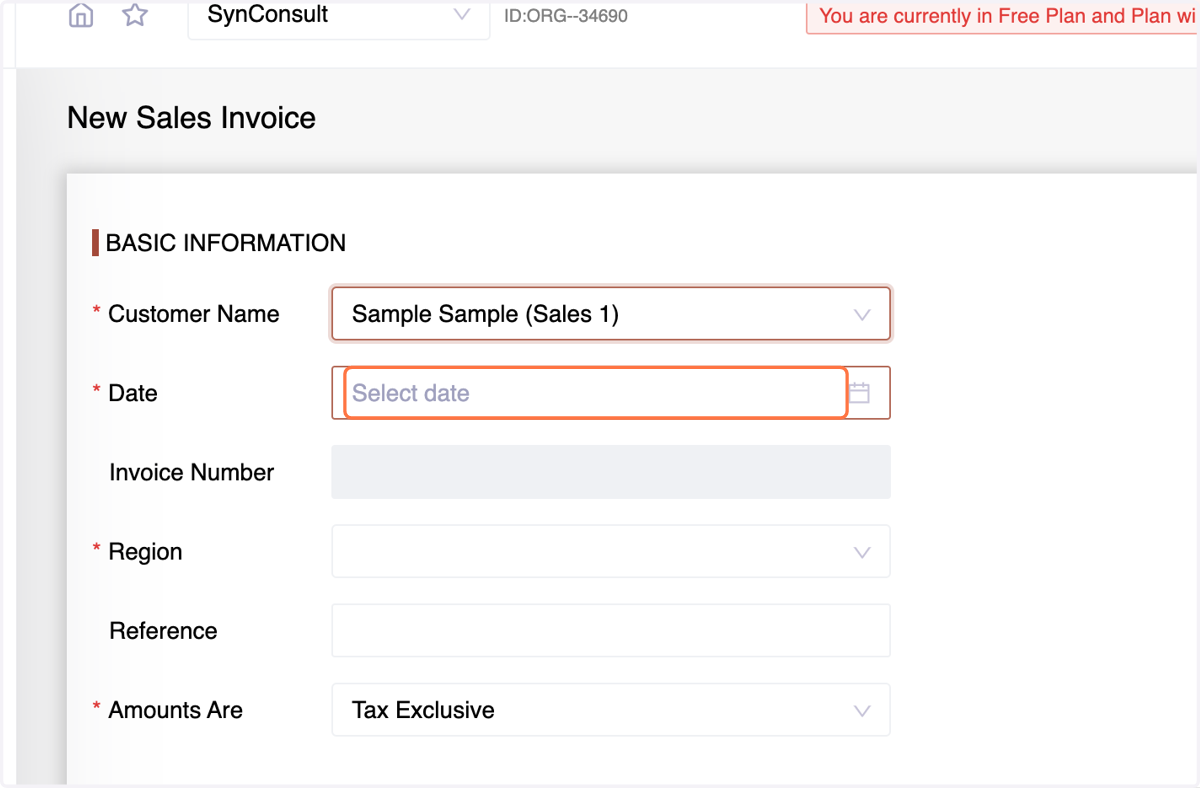1200x788 pixels.
Task: Click the Amounts Are label
Action: tap(176, 710)
